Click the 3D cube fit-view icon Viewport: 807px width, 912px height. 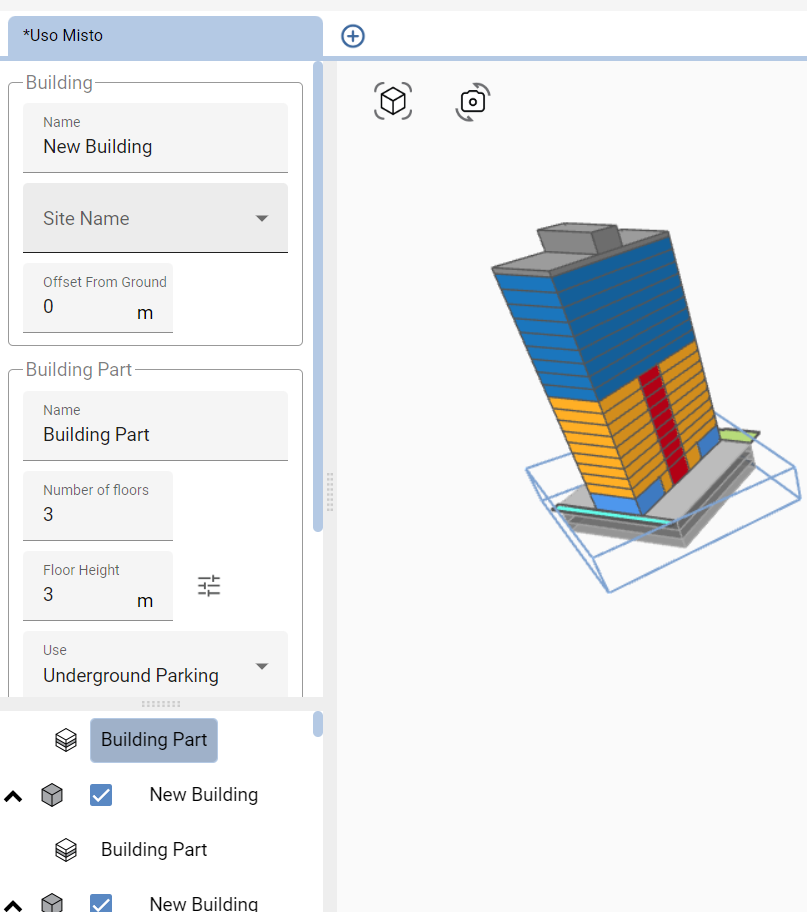pyautogui.click(x=393, y=101)
